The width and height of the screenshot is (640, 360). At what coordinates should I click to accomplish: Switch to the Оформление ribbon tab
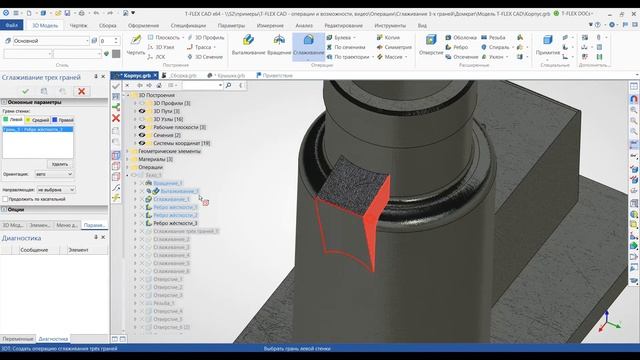click(x=143, y=25)
